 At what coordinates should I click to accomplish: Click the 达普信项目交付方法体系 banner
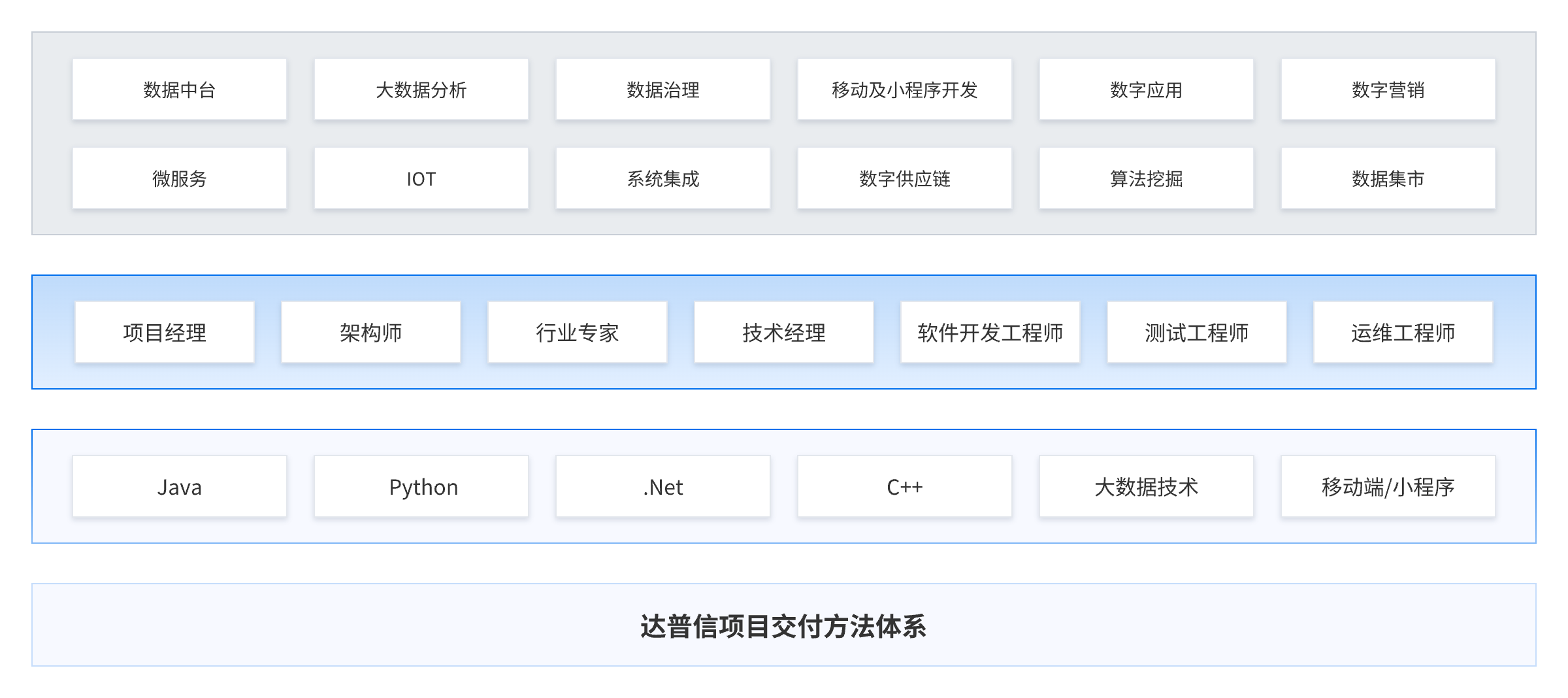(784, 625)
